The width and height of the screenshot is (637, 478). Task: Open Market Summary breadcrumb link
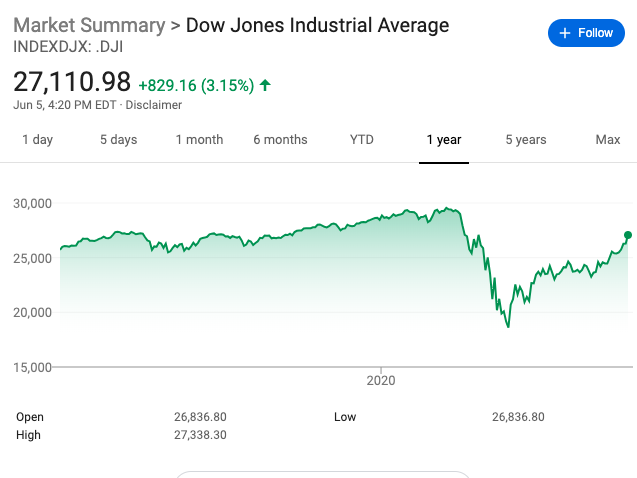click(88, 25)
